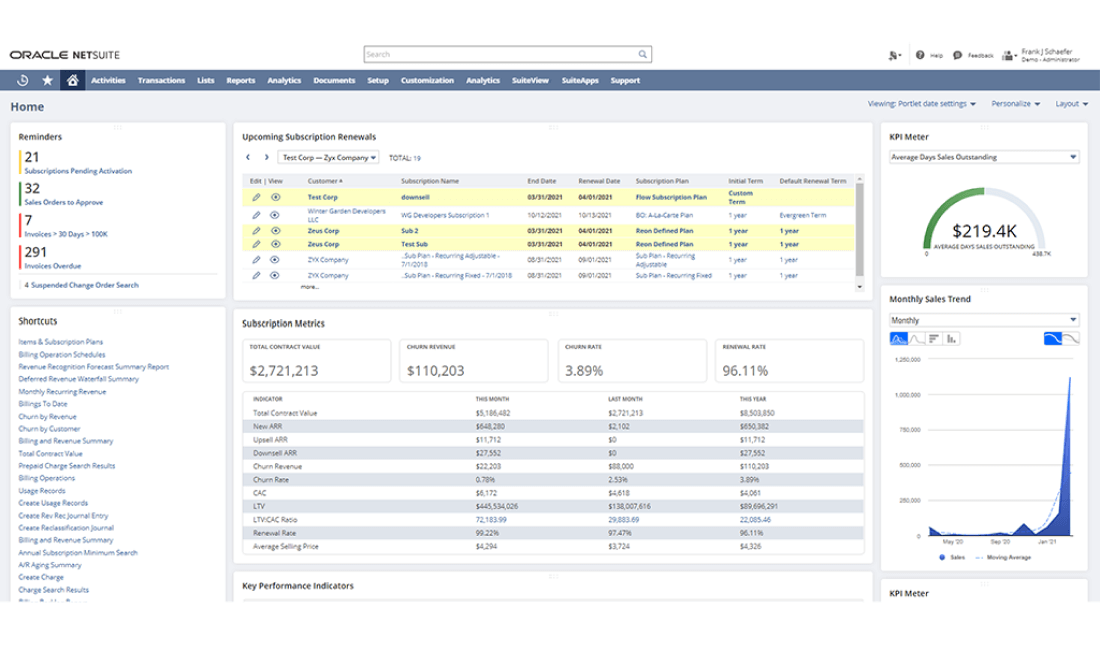The image size is (1100, 645).
Task: Switch to column chart type icon
Action: 952,339
